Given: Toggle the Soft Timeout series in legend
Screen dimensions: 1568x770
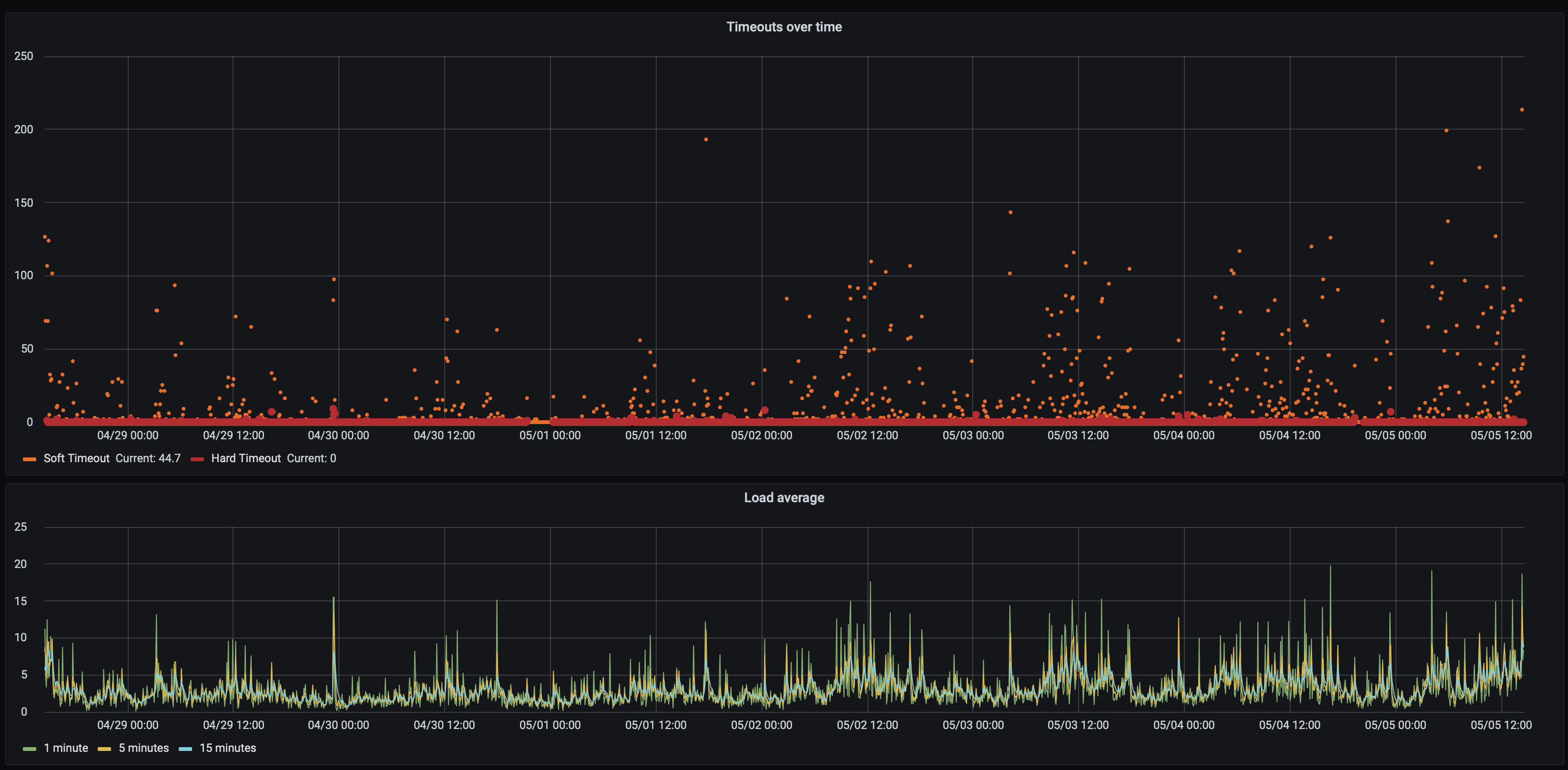Looking at the screenshot, I should [76, 458].
